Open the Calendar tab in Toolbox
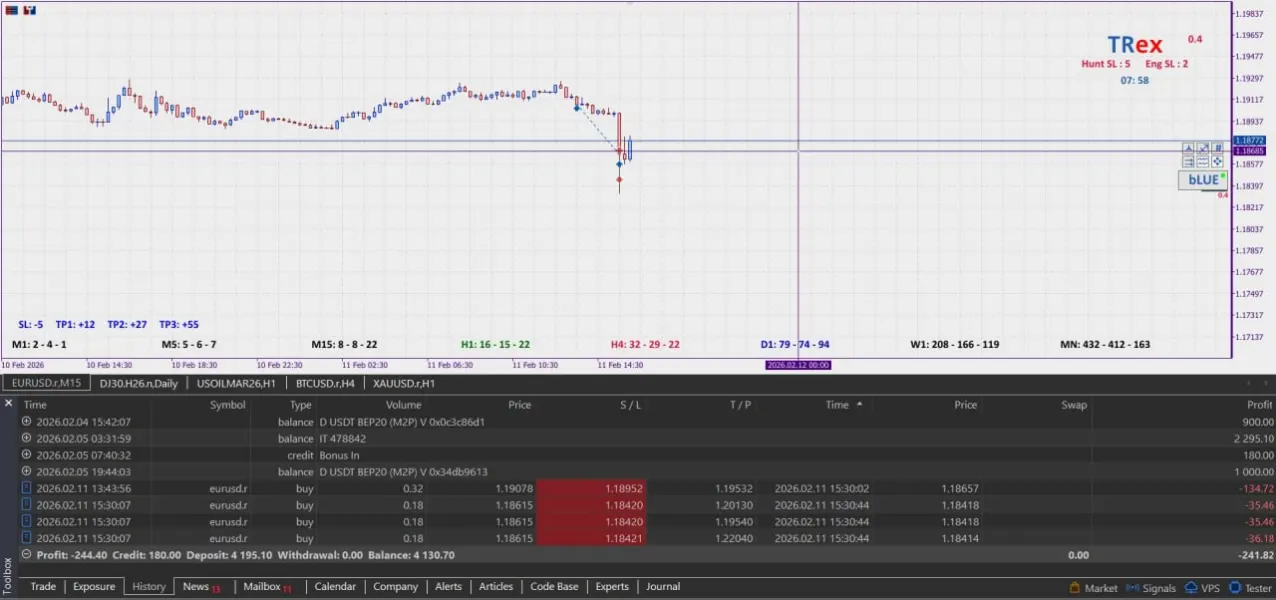The height and width of the screenshot is (600, 1276). (335, 587)
